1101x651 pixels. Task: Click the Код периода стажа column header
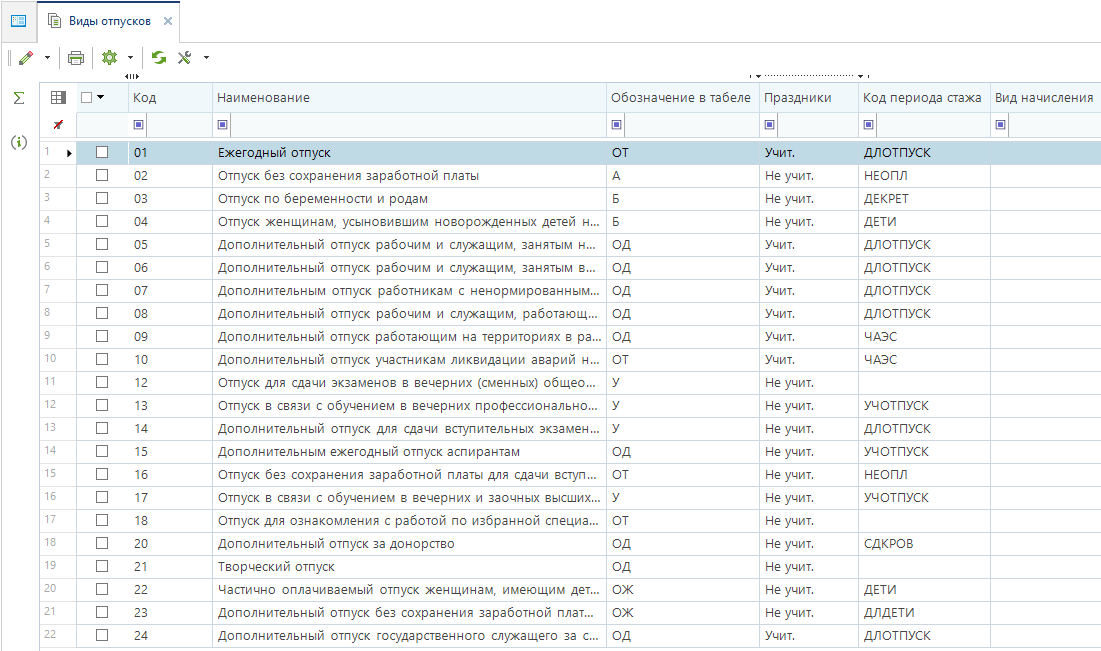click(x=921, y=98)
